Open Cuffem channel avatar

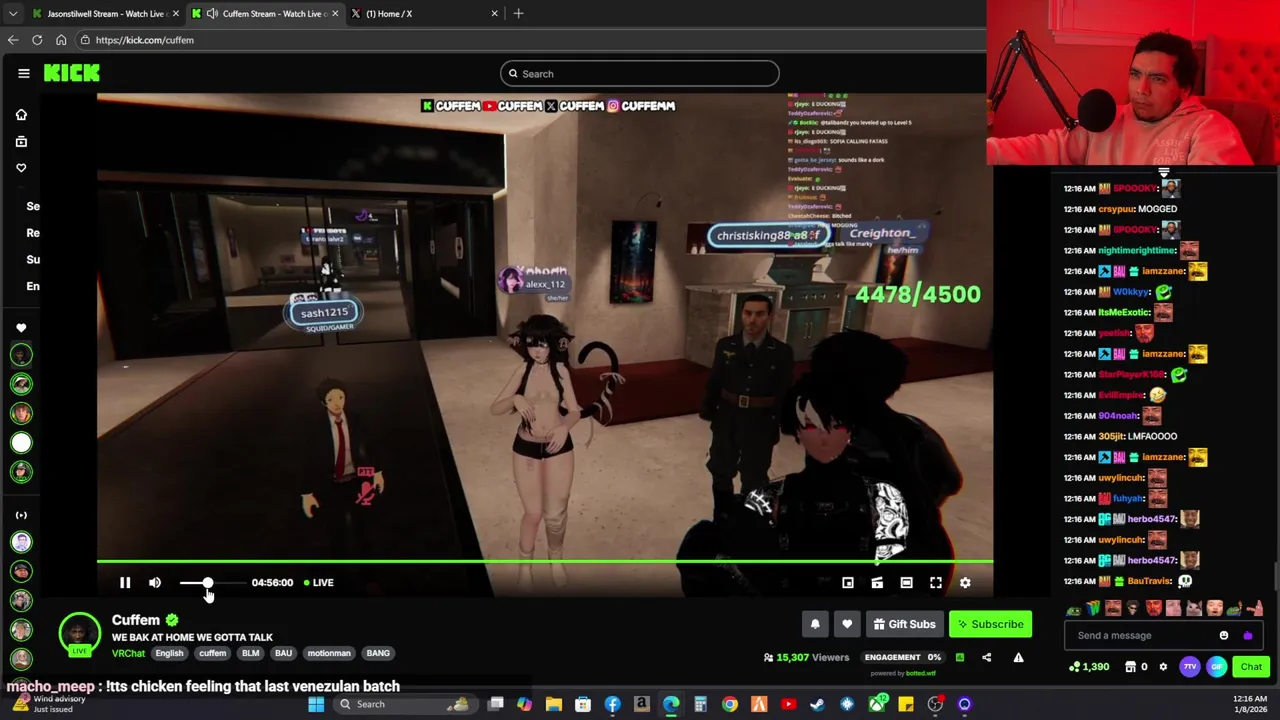79,633
